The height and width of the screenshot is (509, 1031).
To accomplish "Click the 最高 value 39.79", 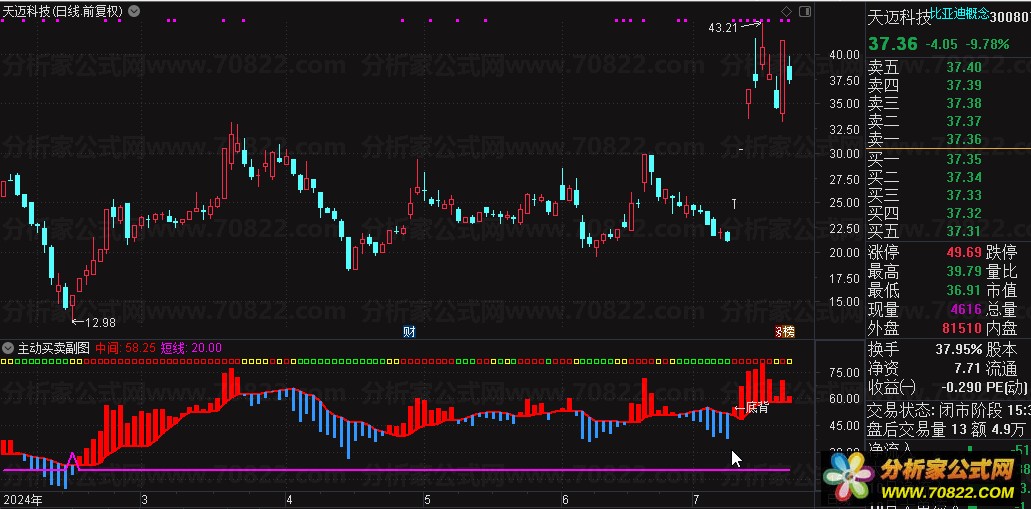I will 964,272.
